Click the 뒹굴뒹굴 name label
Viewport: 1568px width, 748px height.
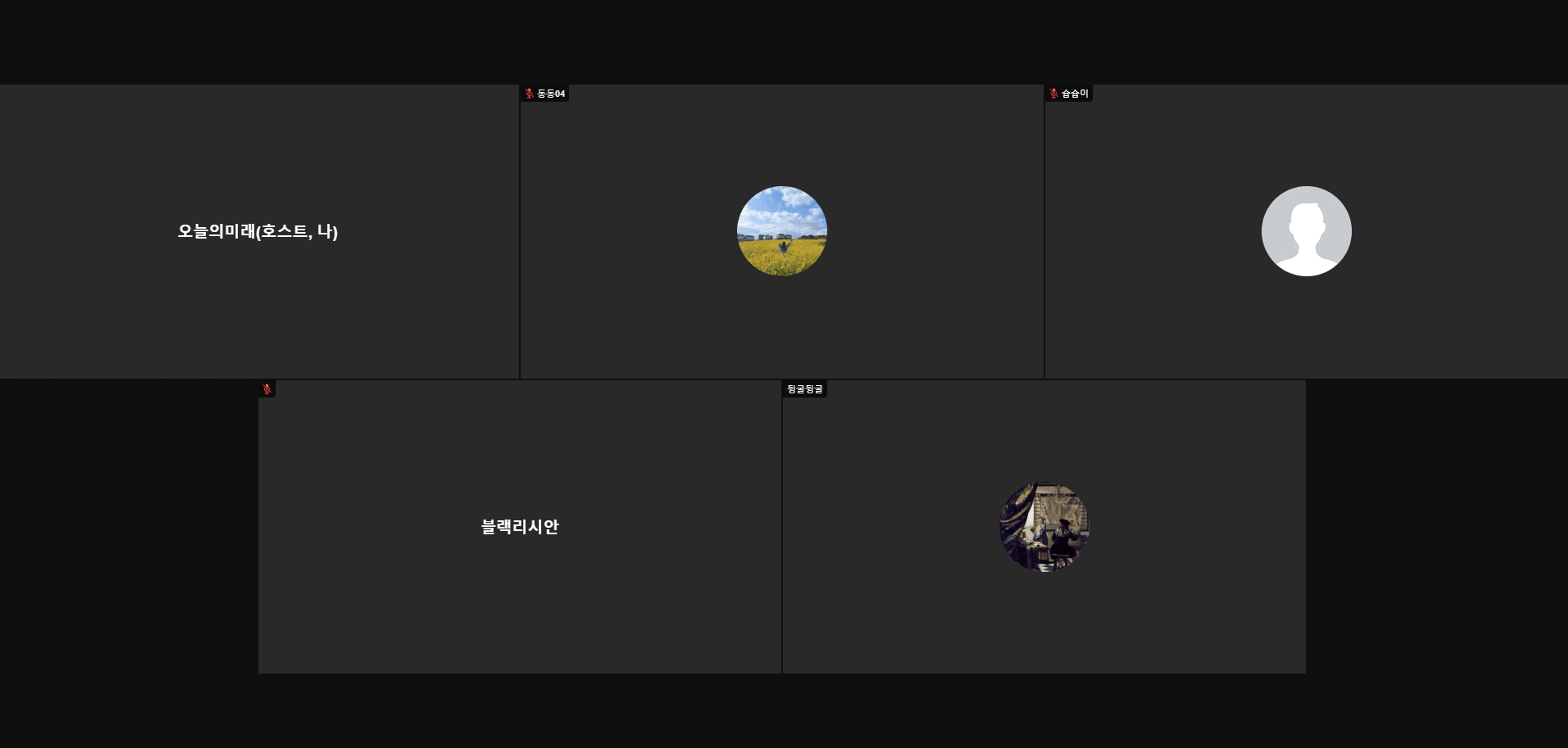click(805, 388)
